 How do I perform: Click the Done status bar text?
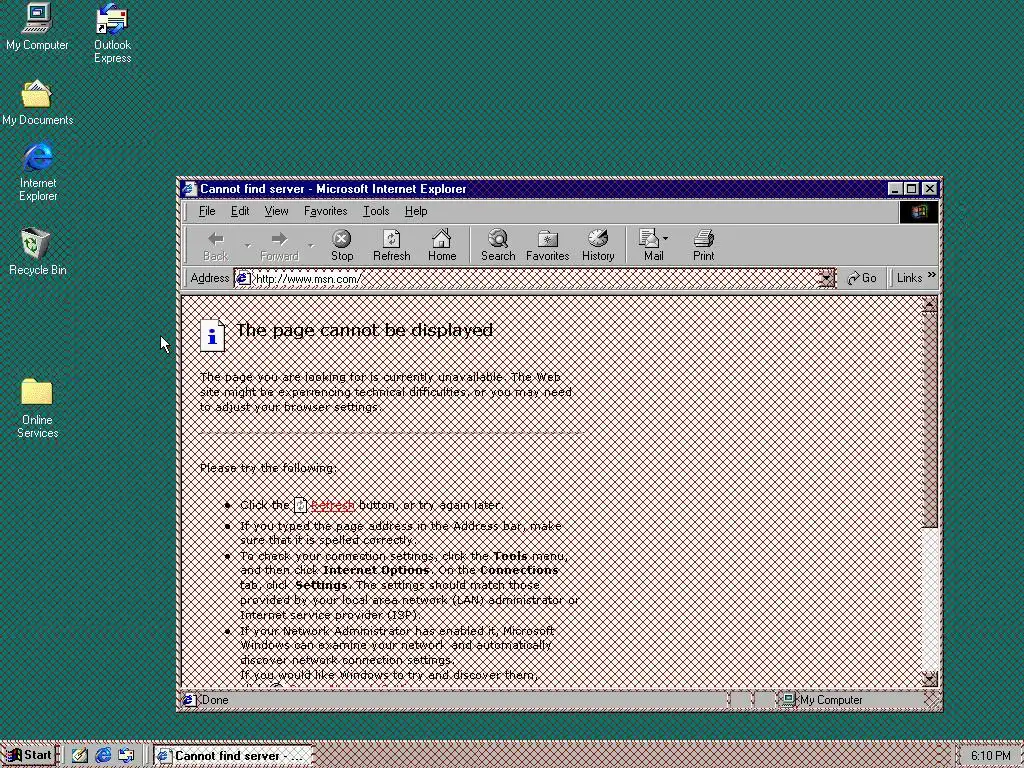pyautogui.click(x=215, y=700)
